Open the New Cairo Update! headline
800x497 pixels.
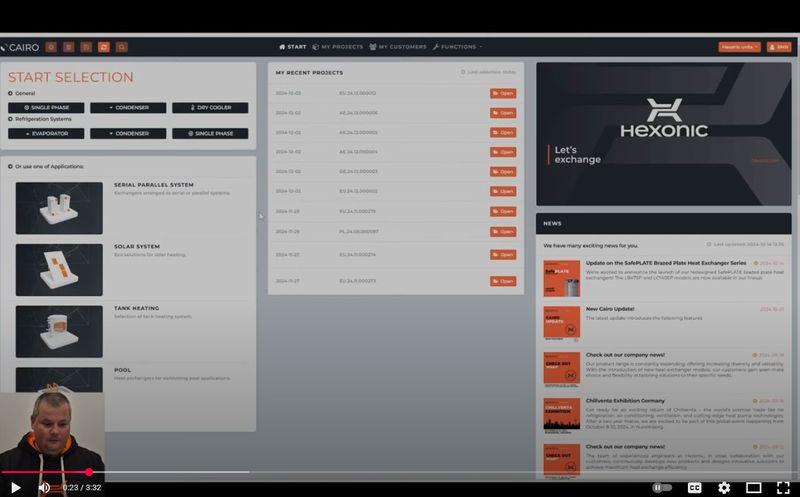610,309
